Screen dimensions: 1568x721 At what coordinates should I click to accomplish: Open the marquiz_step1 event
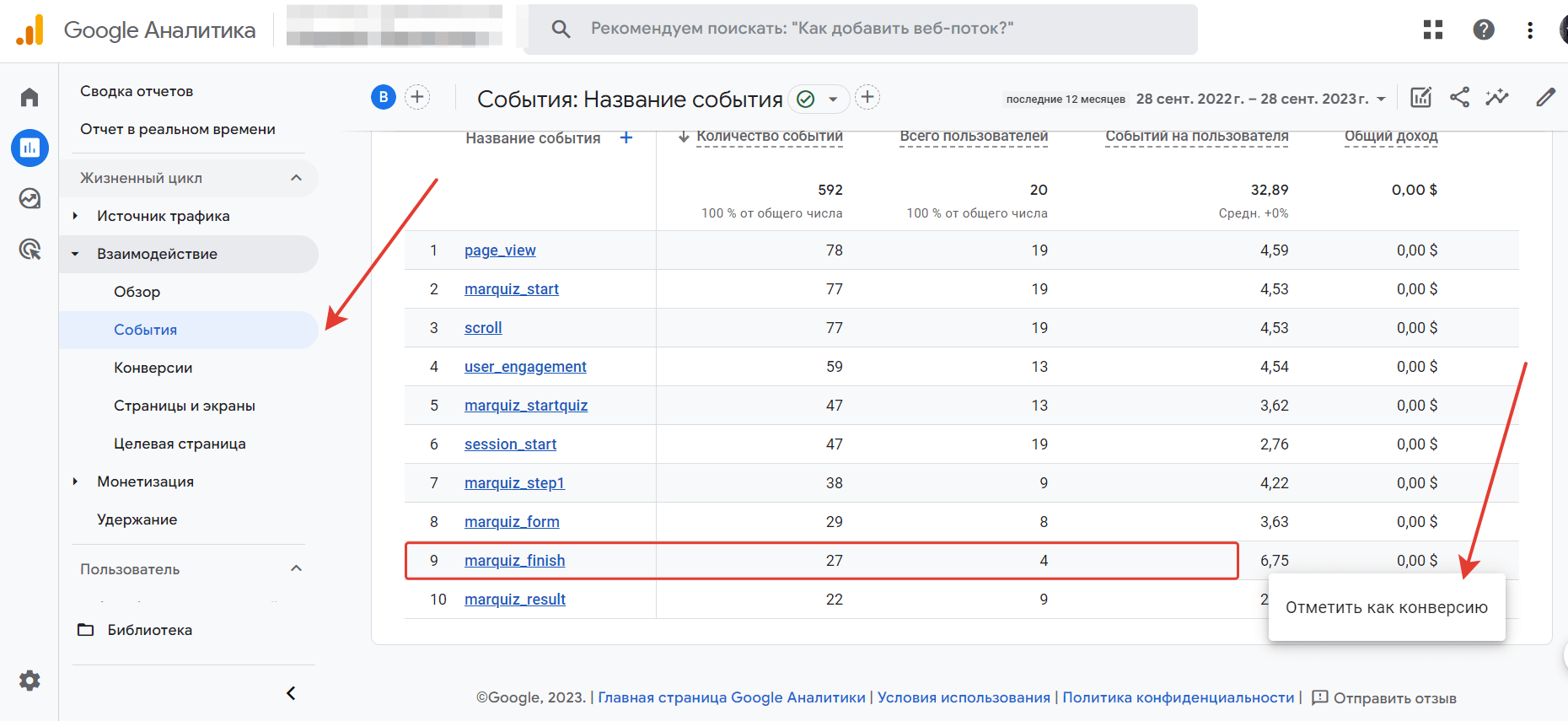[x=514, y=483]
